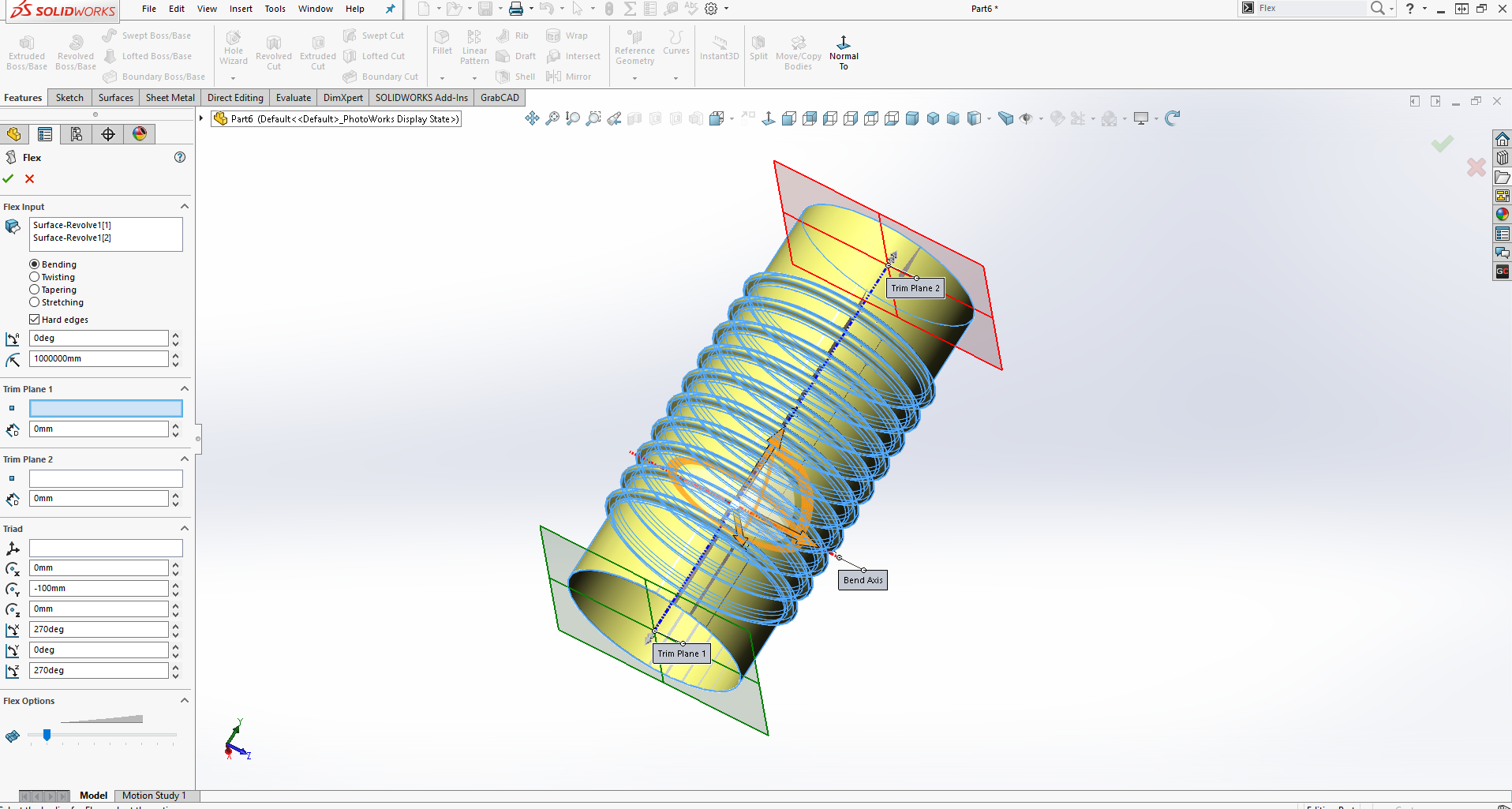Open Reference Geometry dropdown arrow
The image size is (1512, 809).
click(x=634, y=78)
